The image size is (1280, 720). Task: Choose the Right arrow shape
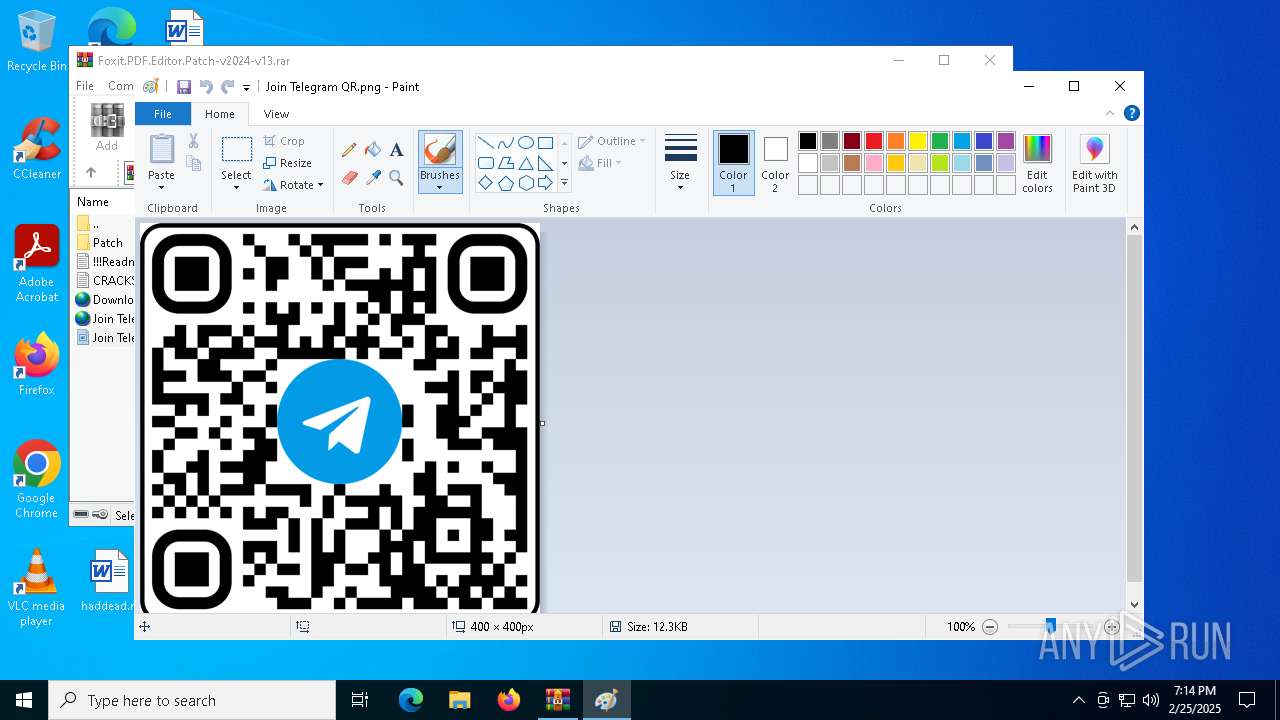[x=545, y=183]
